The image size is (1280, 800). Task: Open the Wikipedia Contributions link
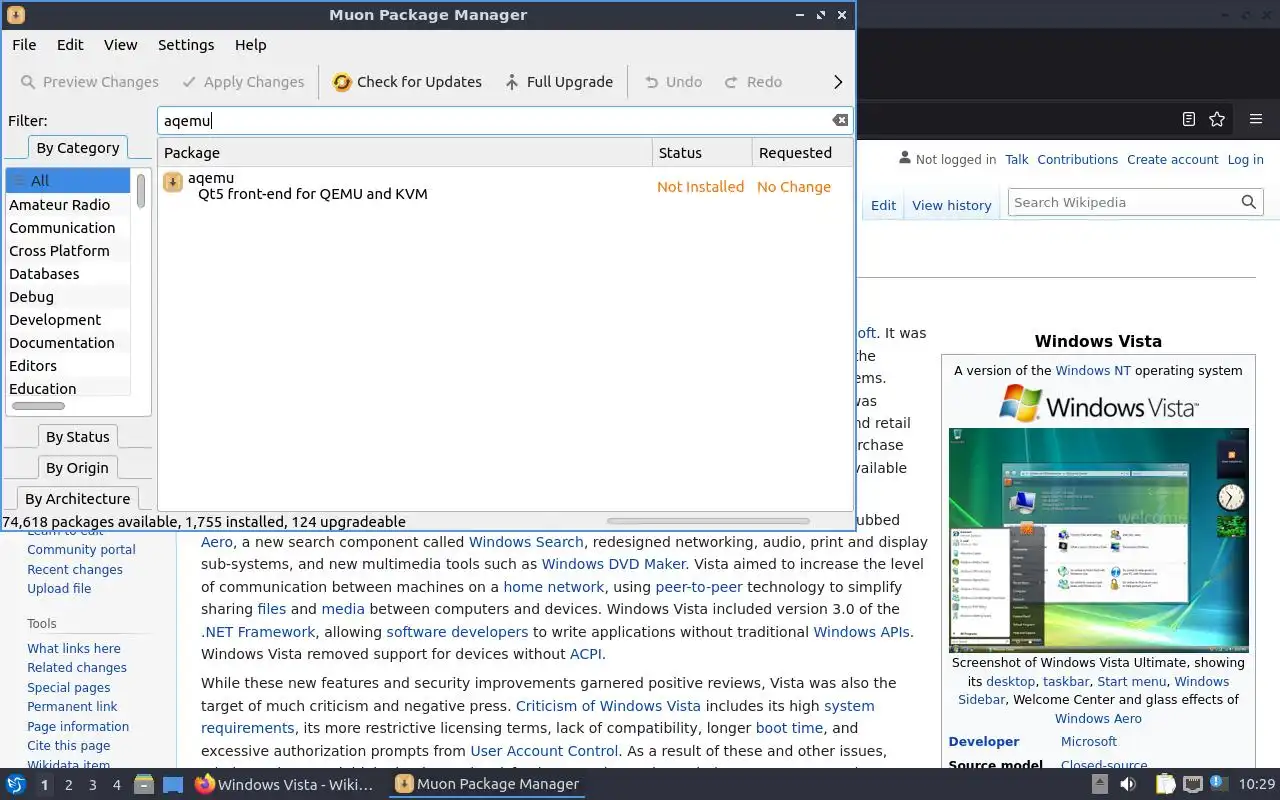coord(1077,160)
